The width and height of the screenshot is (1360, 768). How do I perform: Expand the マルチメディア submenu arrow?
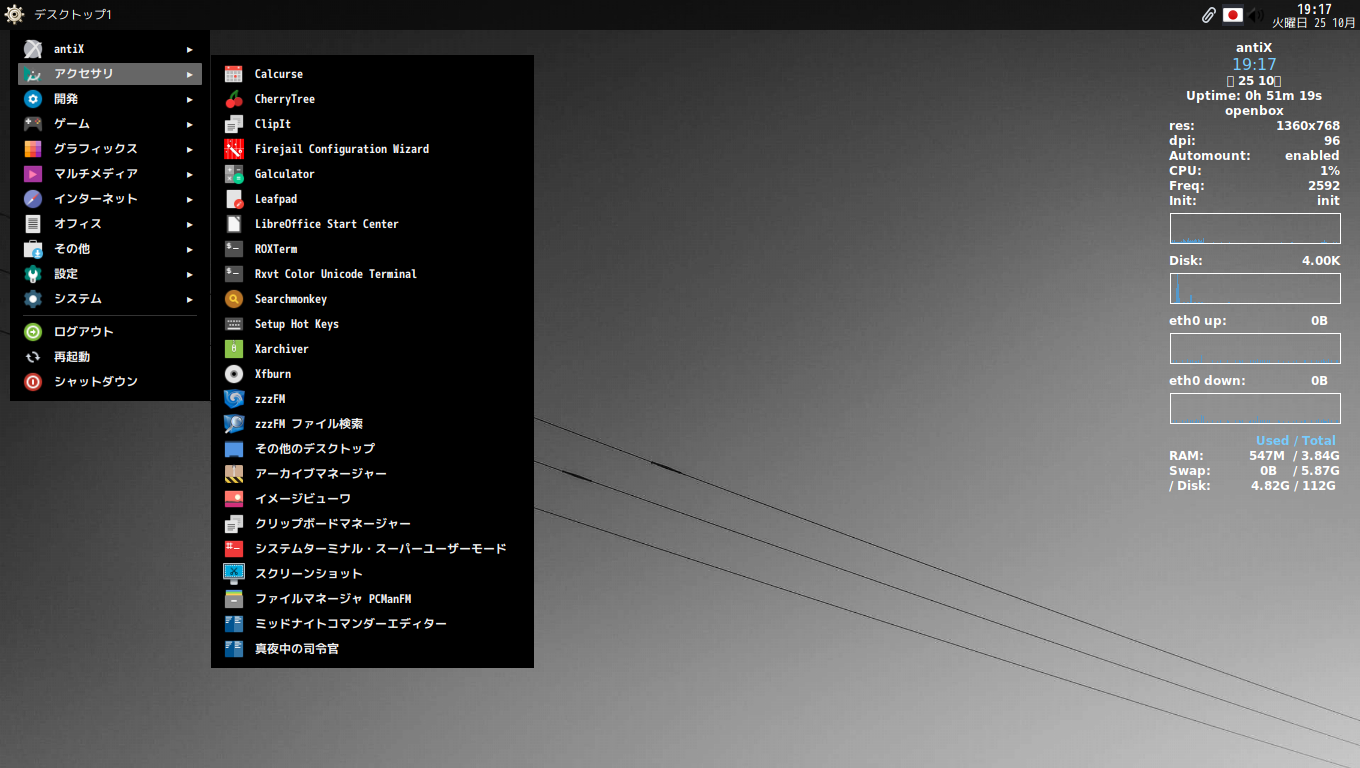pos(190,174)
